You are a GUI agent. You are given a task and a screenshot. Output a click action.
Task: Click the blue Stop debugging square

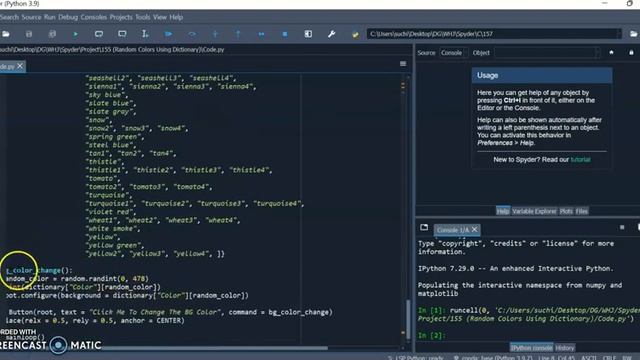285,34
